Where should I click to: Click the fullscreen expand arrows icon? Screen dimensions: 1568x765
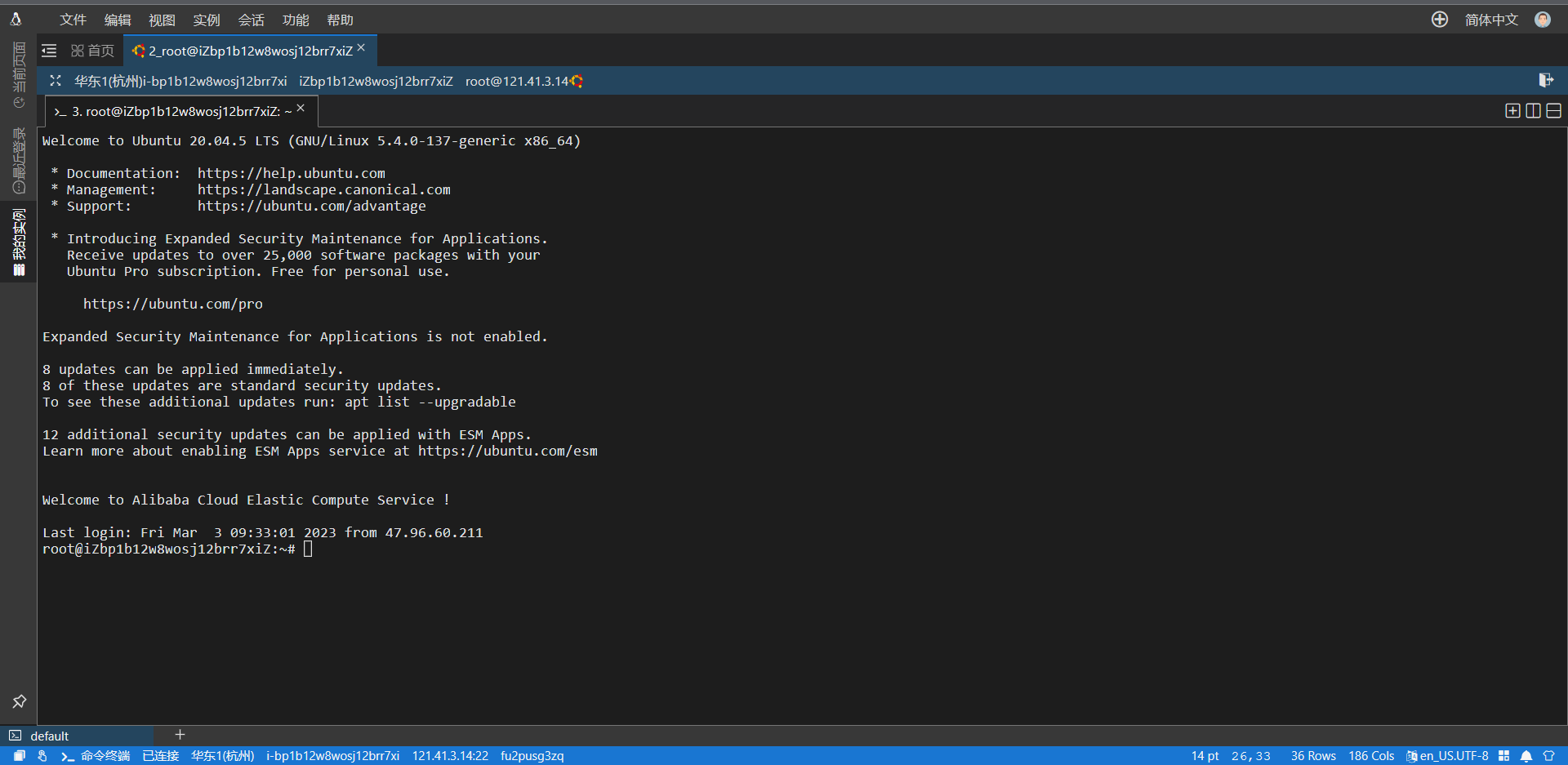tap(56, 80)
